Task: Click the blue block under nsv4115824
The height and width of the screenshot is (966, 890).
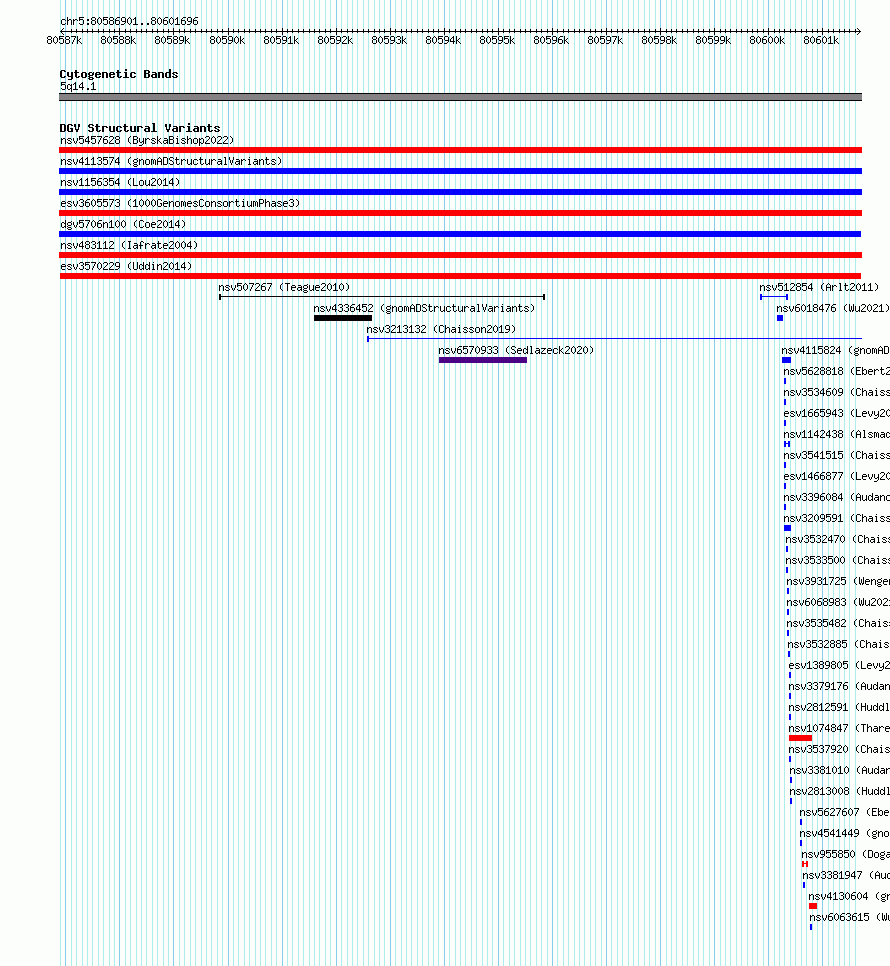Action: click(x=787, y=360)
